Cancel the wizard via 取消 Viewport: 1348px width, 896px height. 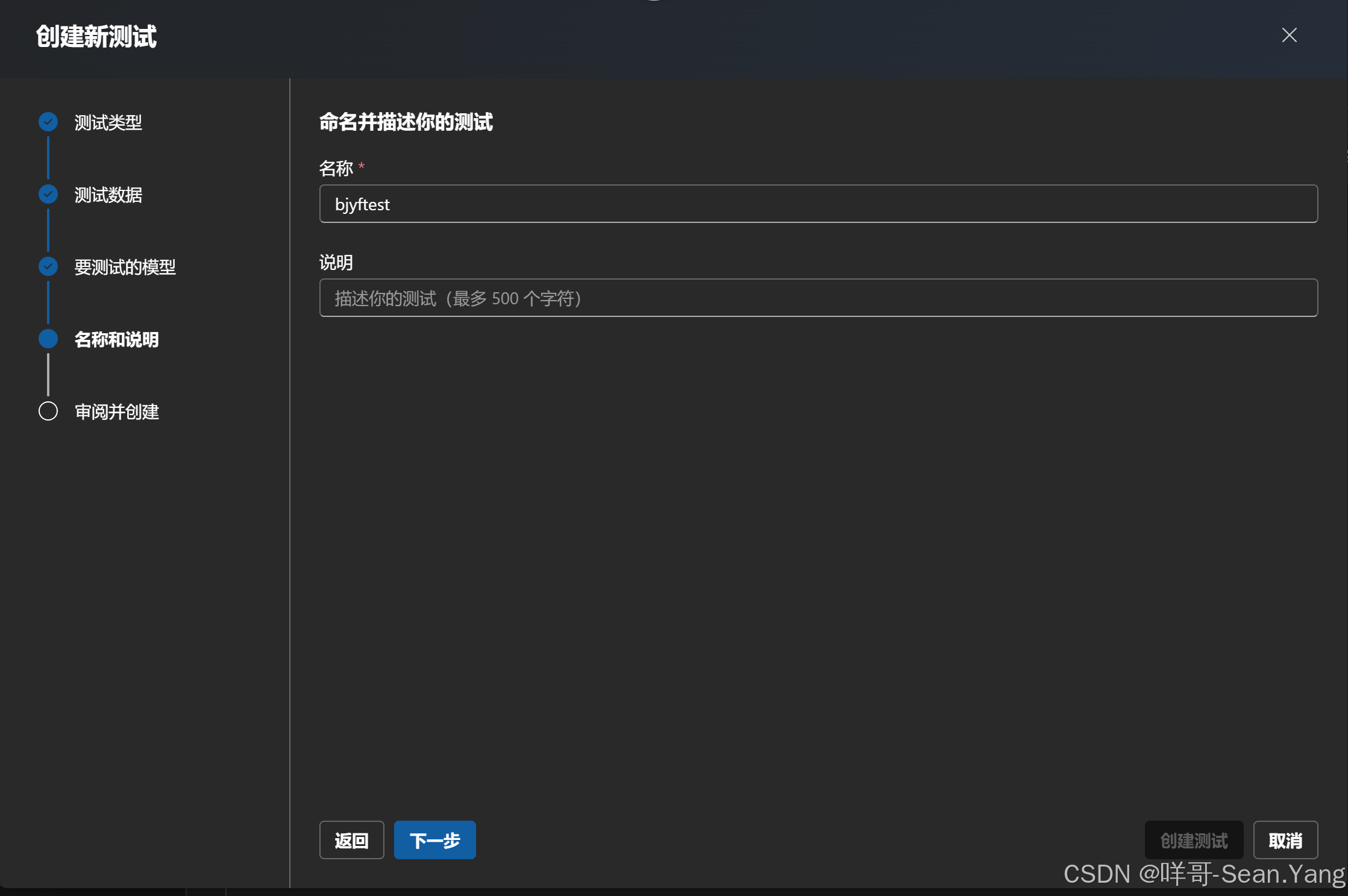[1285, 840]
